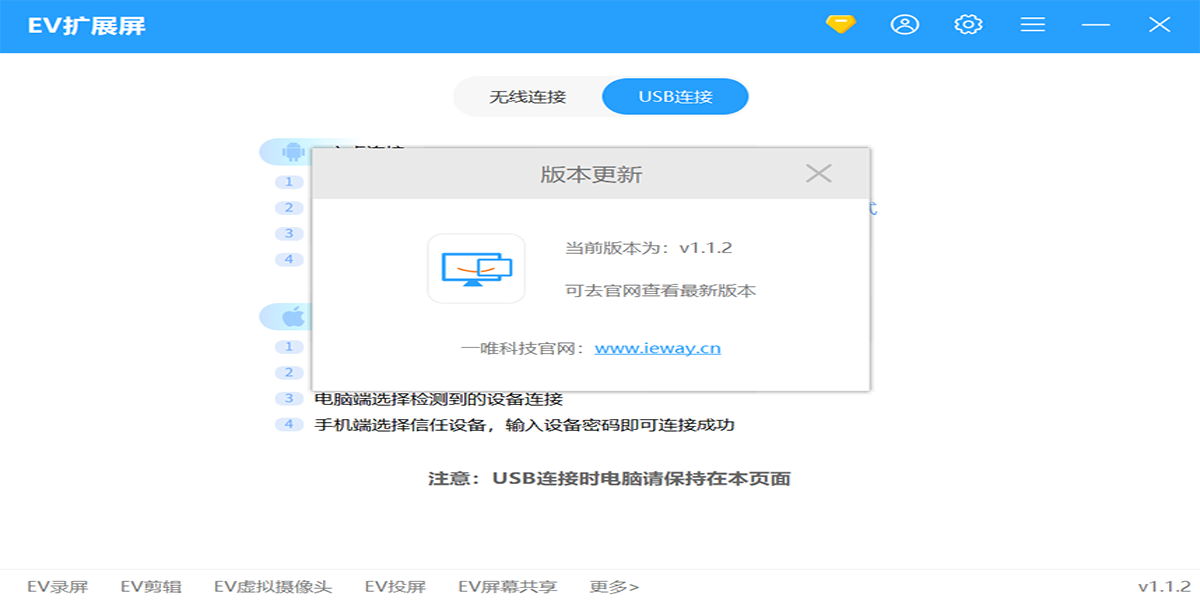
Task: Select EV投屏 in the bottom bar
Action: pos(395,587)
